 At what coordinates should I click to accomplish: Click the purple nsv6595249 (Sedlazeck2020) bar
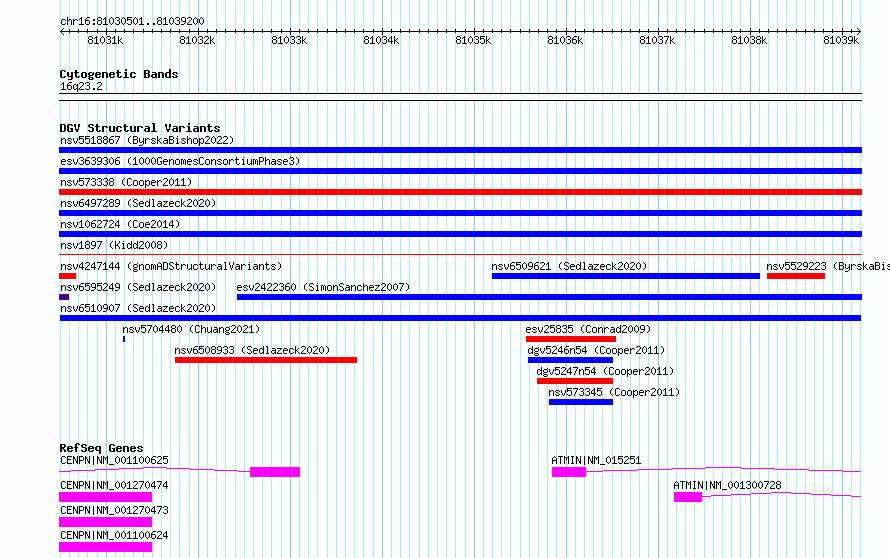64,297
